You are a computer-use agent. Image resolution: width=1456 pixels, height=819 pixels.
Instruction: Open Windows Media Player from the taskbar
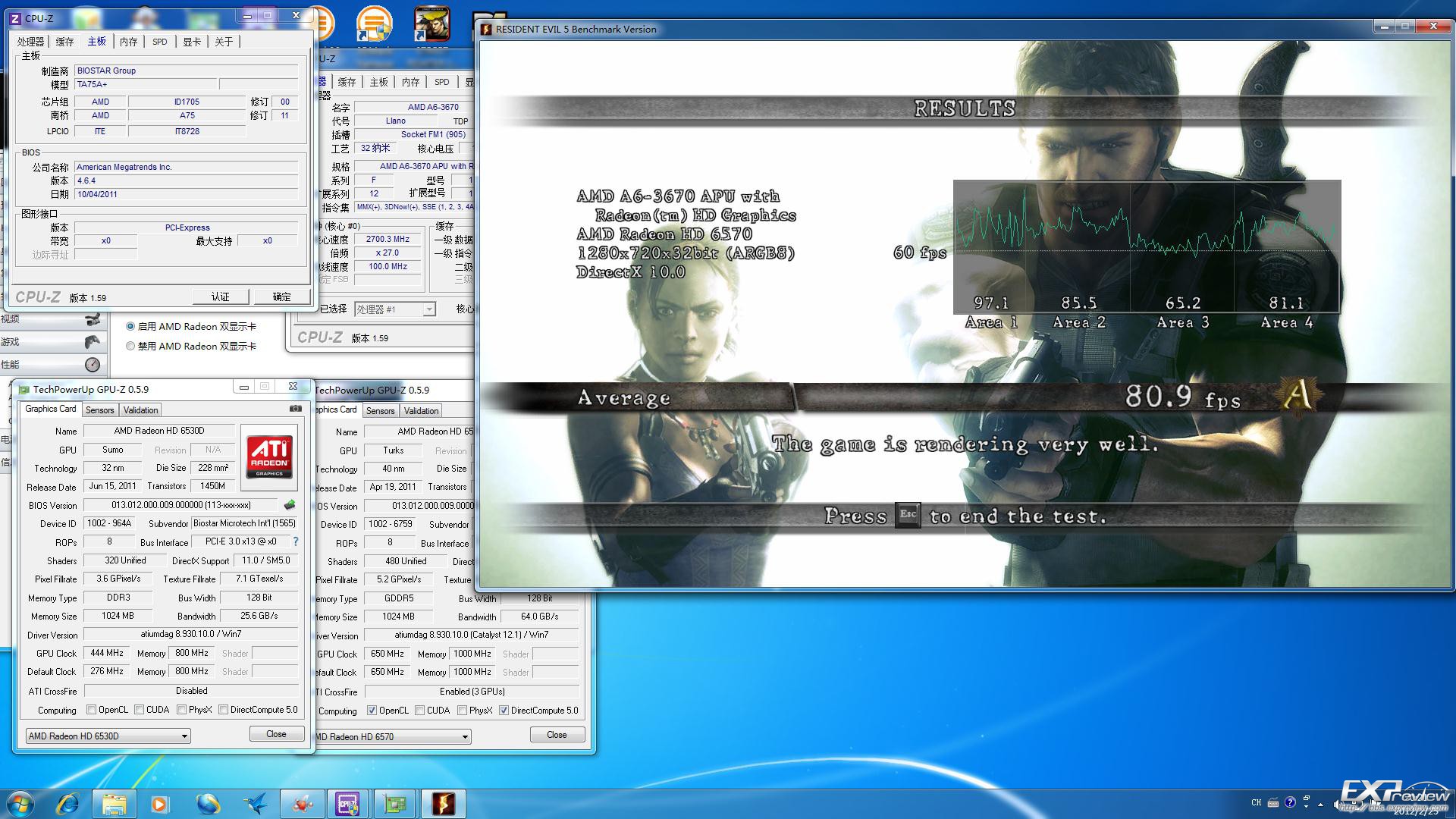160,803
